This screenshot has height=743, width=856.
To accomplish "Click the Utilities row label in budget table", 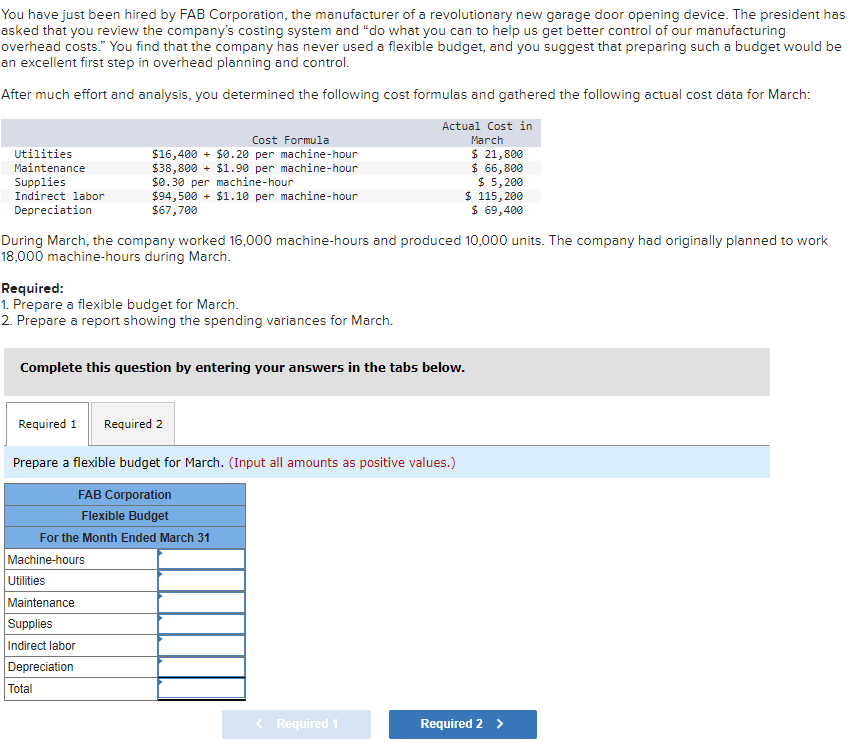I will tap(26, 581).
